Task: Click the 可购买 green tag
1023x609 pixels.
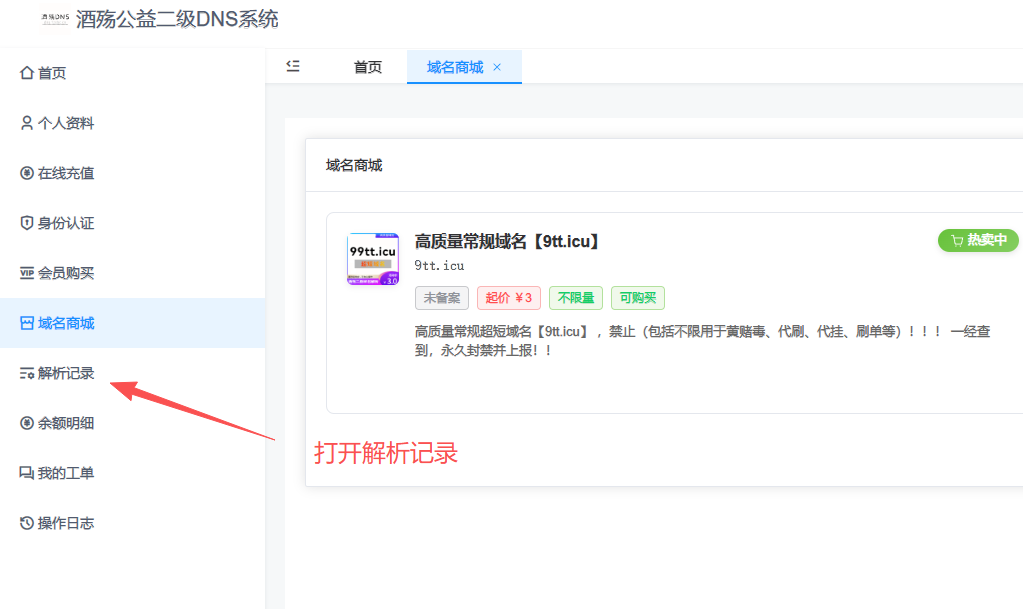Action: (637, 297)
